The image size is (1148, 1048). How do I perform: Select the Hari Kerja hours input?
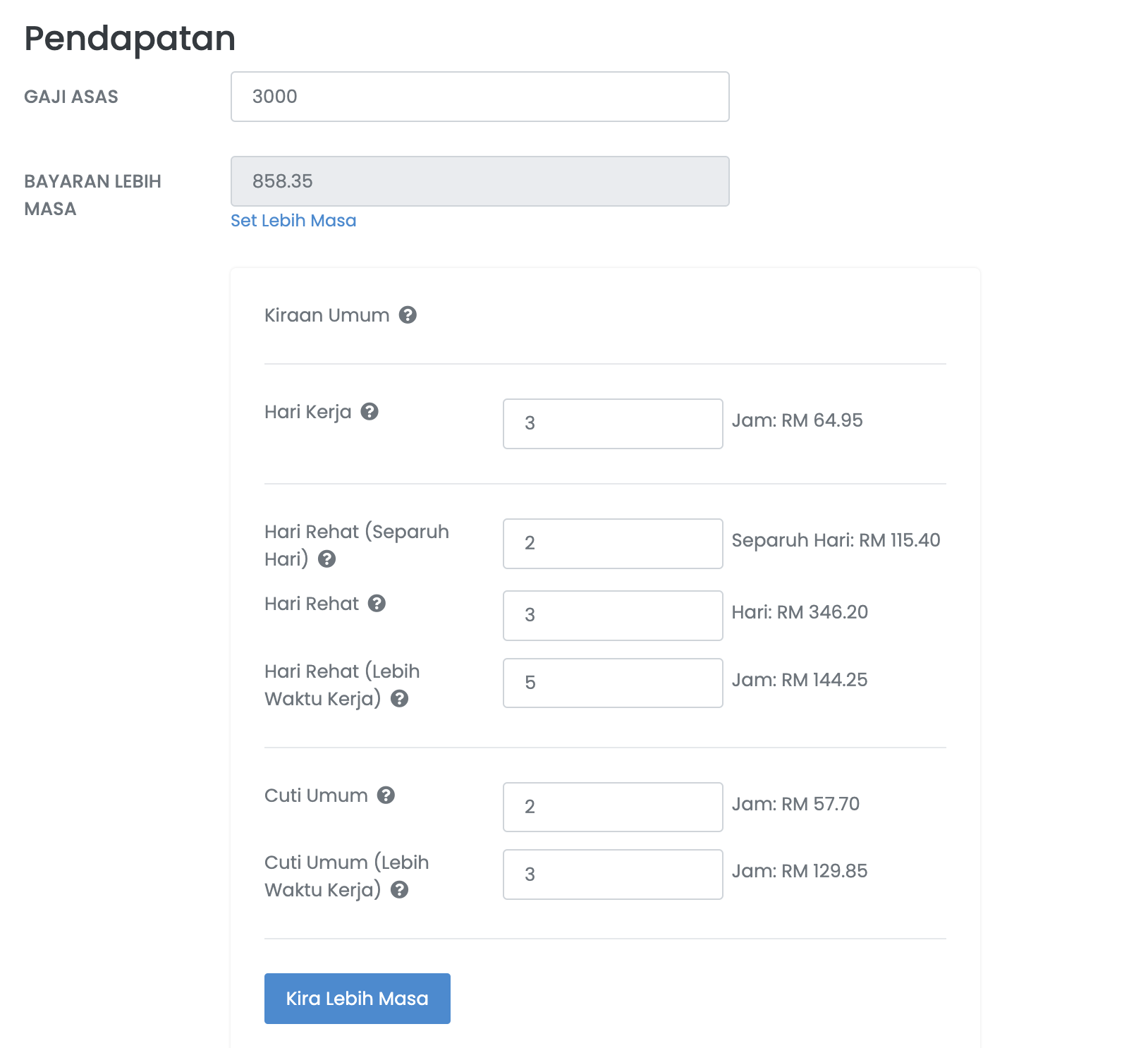click(612, 423)
